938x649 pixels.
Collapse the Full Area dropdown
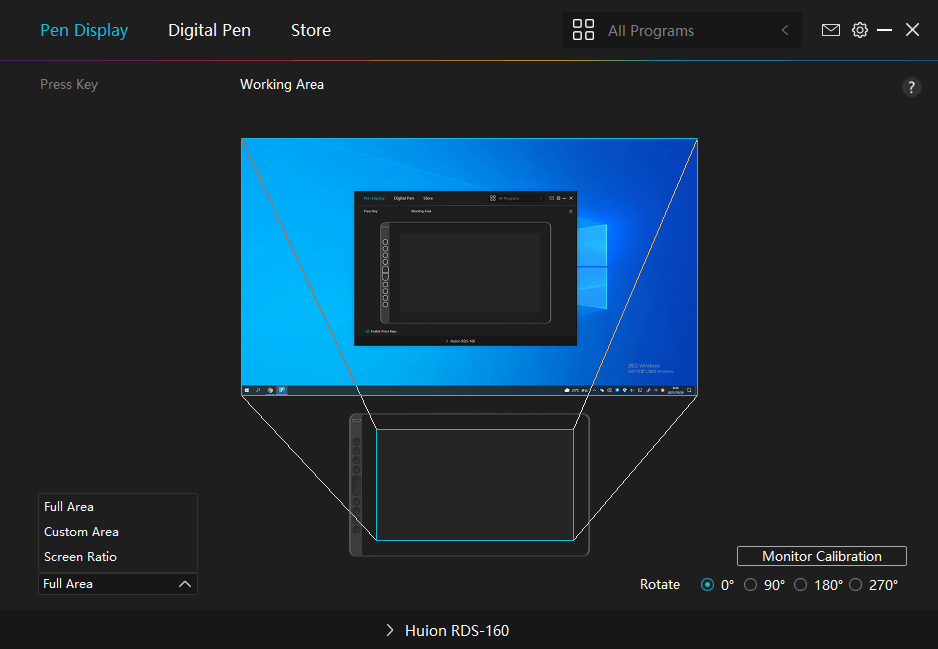(184, 584)
